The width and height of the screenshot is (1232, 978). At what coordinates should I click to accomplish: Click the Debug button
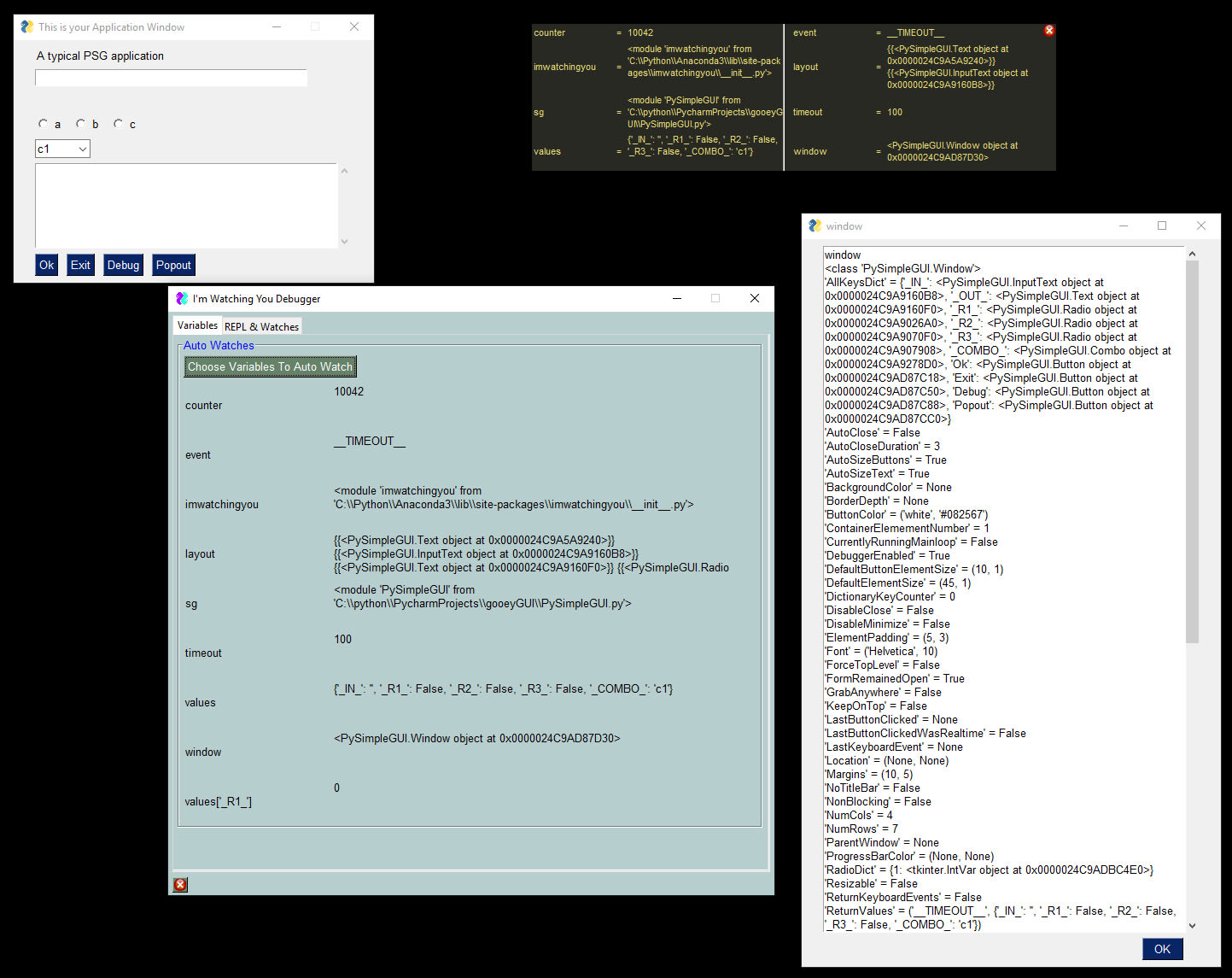123,265
